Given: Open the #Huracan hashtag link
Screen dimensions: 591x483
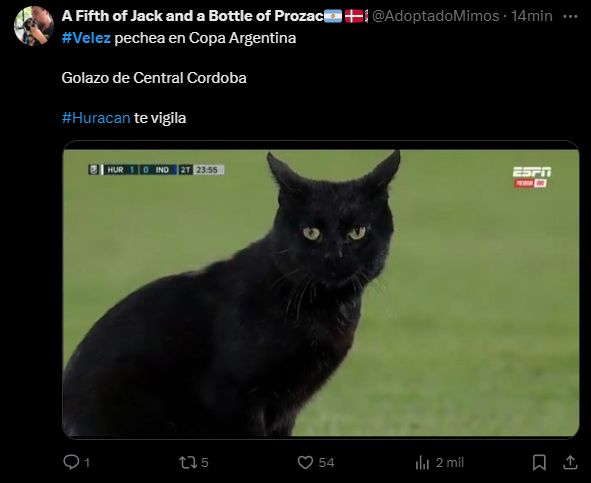Looking at the screenshot, I should (96, 118).
